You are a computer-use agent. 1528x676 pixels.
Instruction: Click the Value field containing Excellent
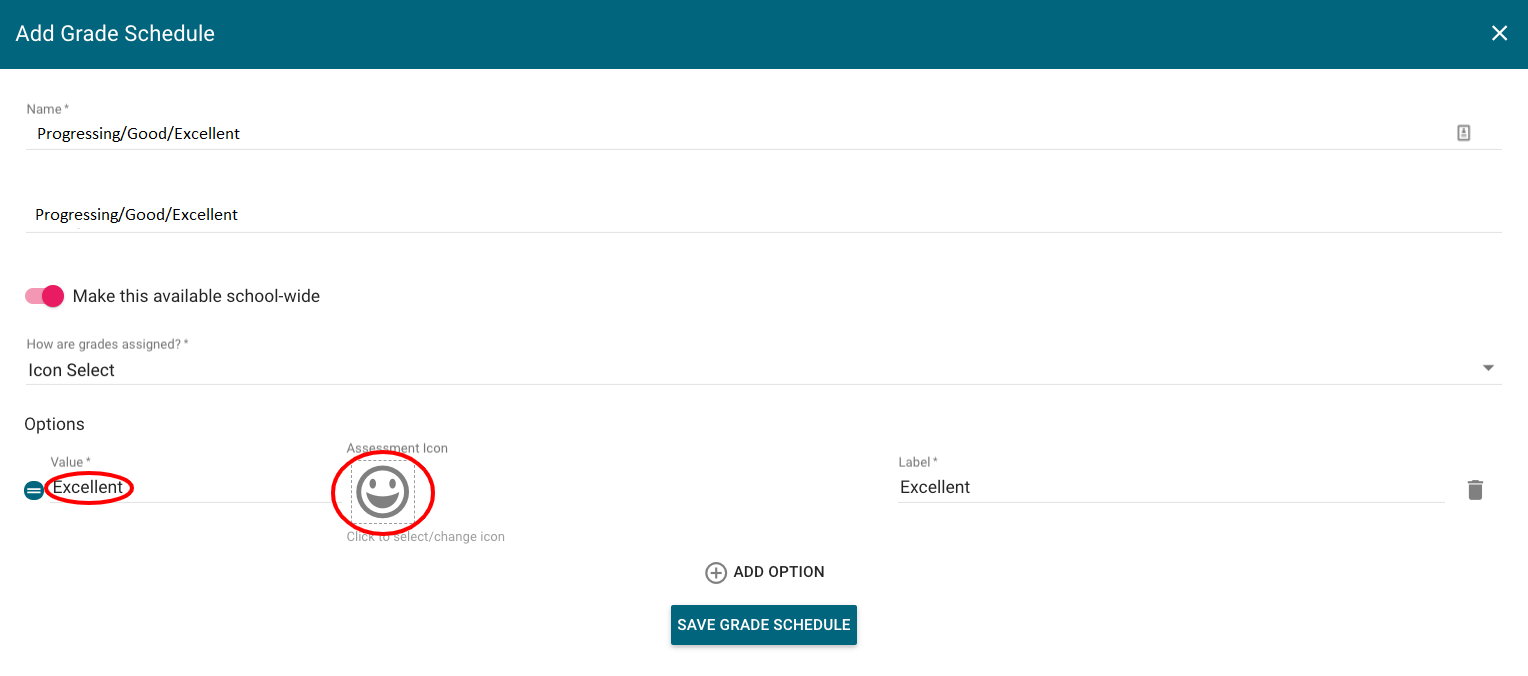[x=180, y=488]
